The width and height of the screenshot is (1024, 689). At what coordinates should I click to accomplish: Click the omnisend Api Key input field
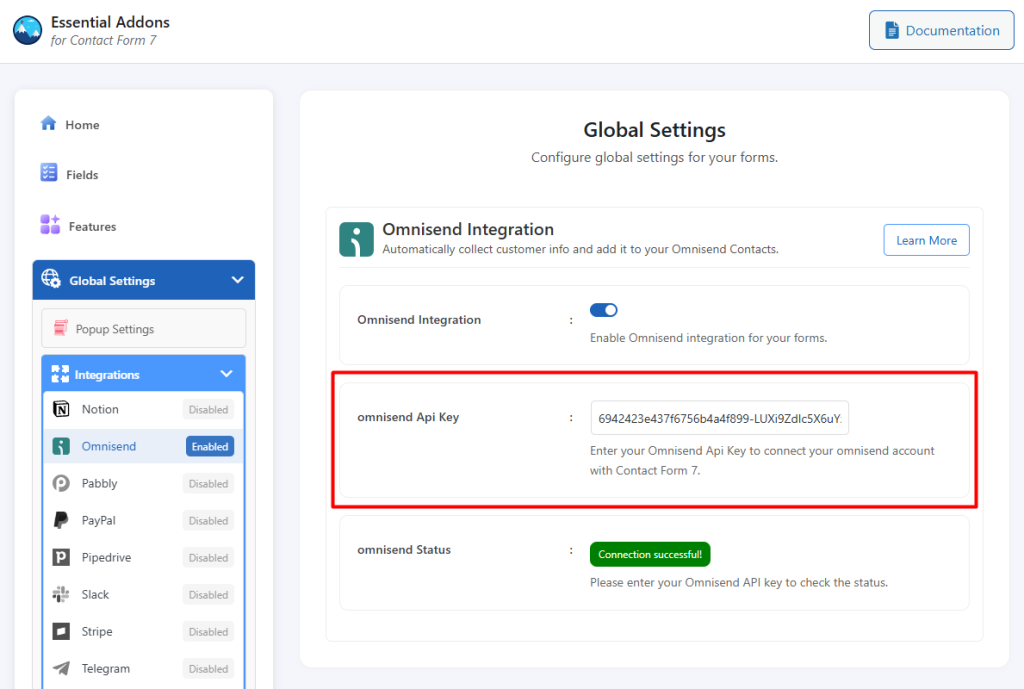tap(720, 418)
